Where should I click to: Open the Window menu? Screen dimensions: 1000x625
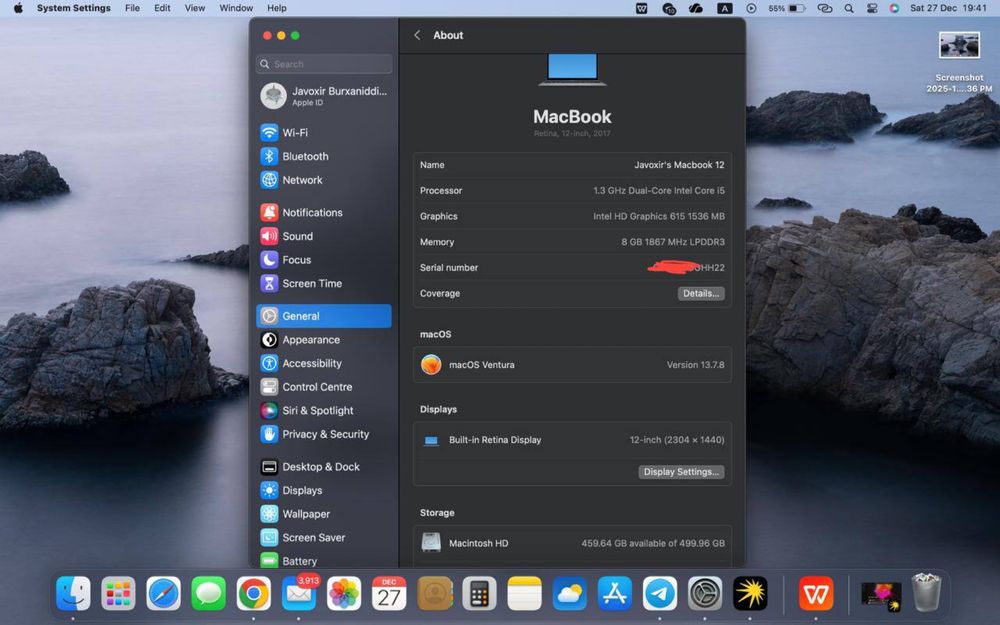click(236, 8)
